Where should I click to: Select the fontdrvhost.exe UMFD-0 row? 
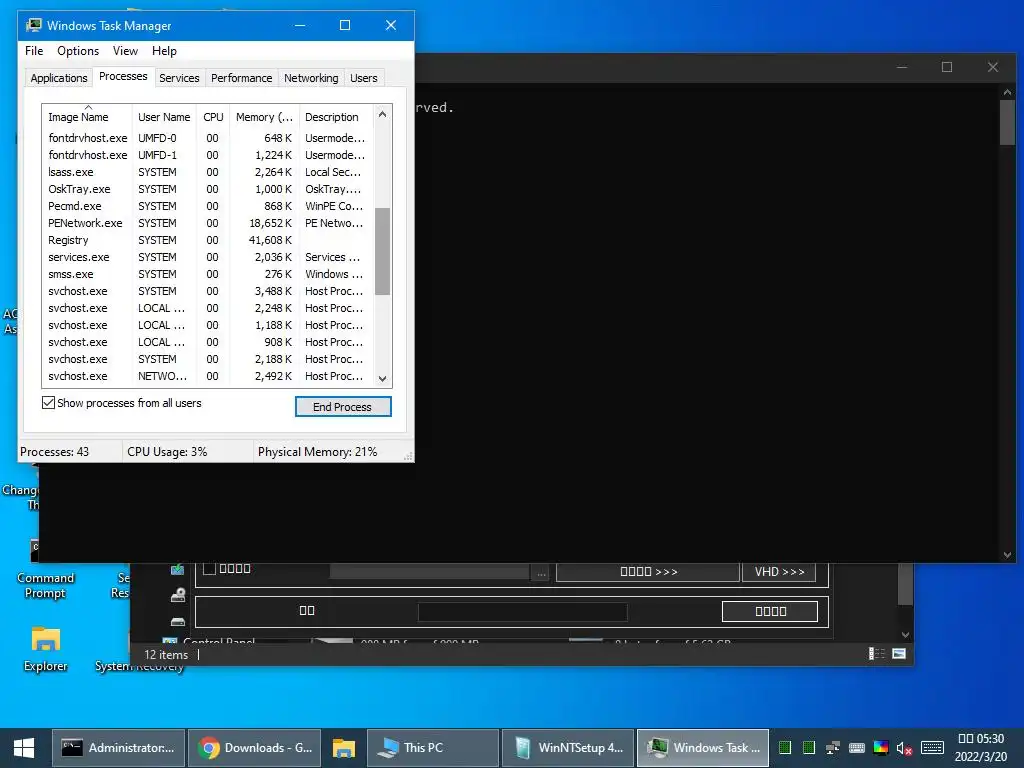(208, 138)
